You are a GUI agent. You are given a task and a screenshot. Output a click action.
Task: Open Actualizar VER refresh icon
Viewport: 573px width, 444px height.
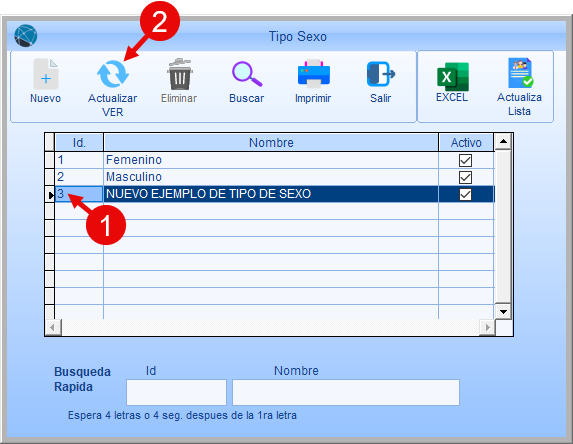point(113,74)
